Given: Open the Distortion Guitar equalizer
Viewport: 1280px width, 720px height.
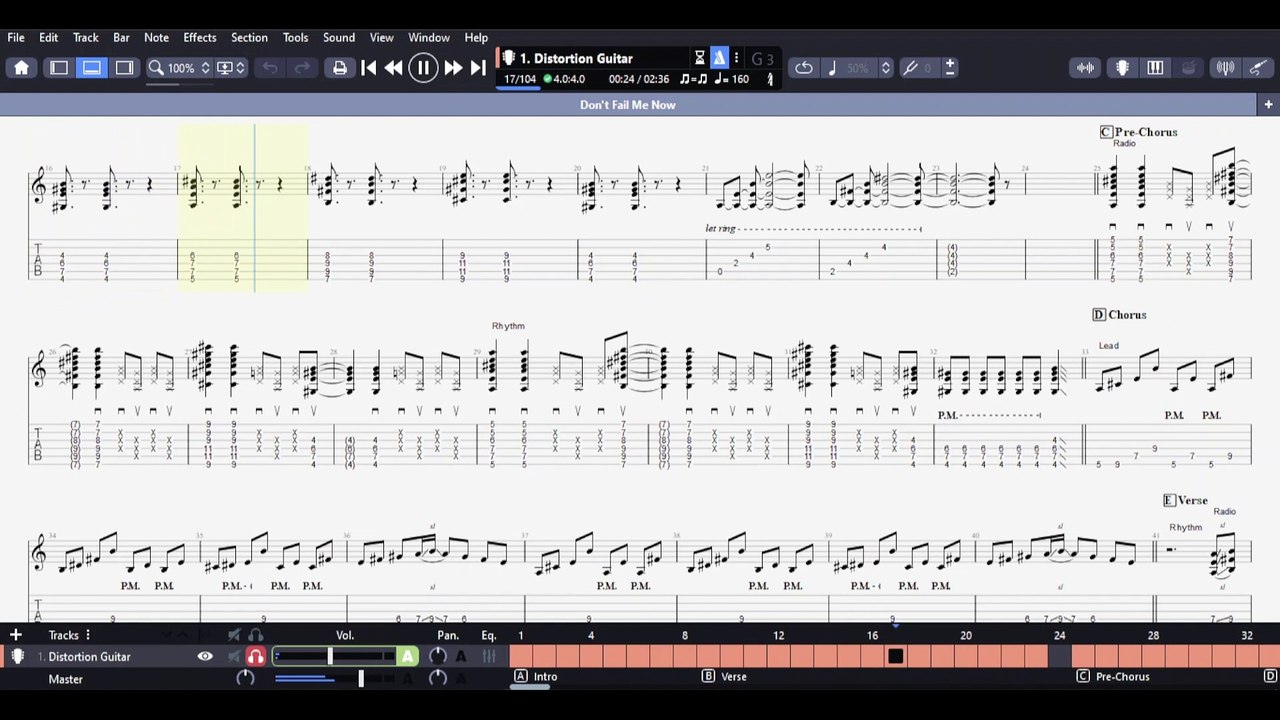Looking at the screenshot, I should coord(489,657).
